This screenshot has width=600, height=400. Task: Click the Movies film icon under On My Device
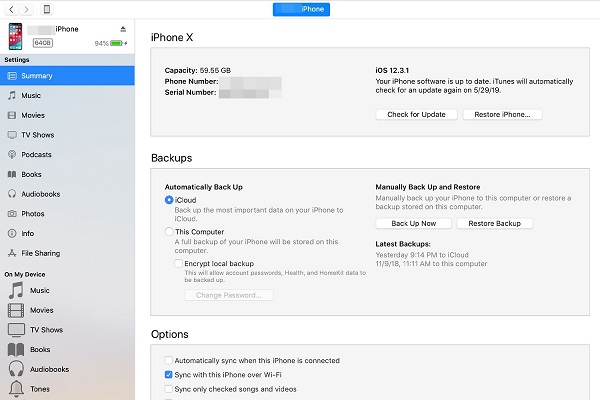pos(16,310)
